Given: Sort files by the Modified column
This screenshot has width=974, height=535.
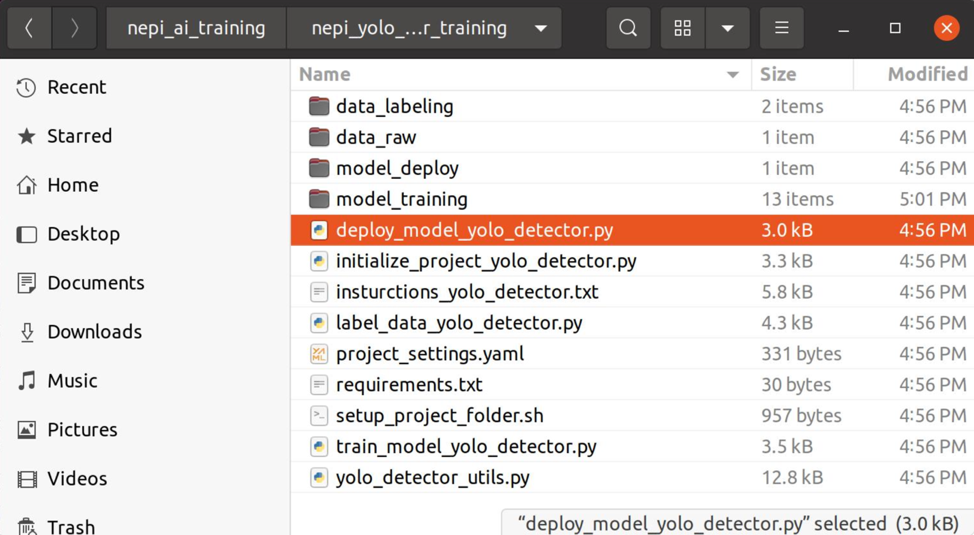Looking at the screenshot, I should pyautogui.click(x=926, y=74).
